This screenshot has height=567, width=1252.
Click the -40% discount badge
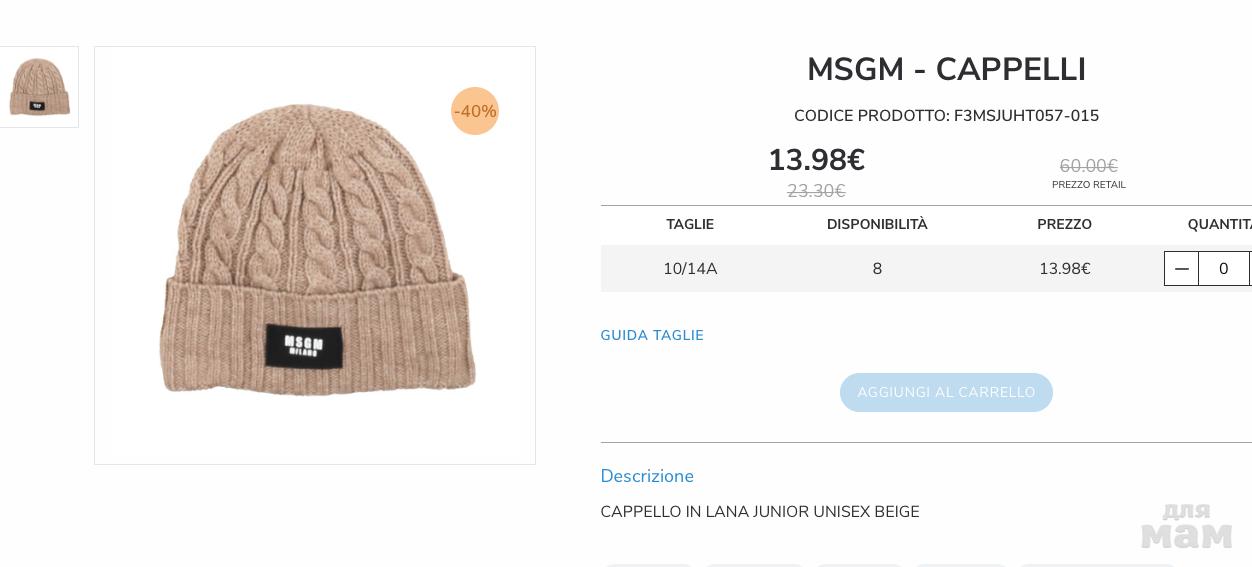(475, 111)
